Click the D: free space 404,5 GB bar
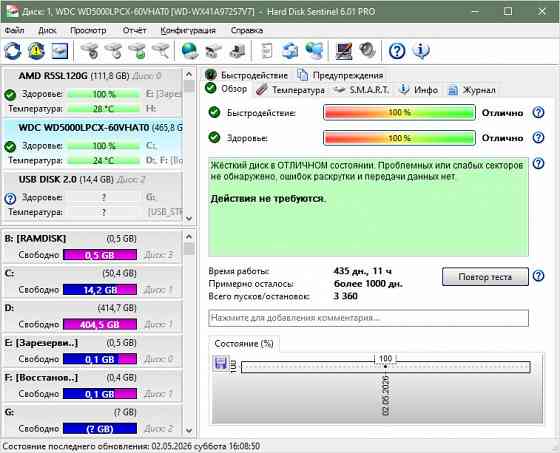Screen dimensions: 560x453 100,324
